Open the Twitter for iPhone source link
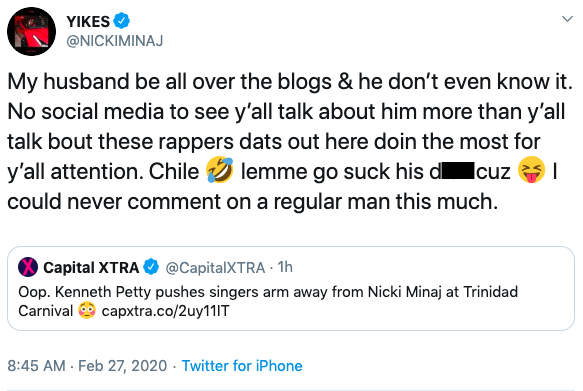 pyautogui.click(x=242, y=366)
